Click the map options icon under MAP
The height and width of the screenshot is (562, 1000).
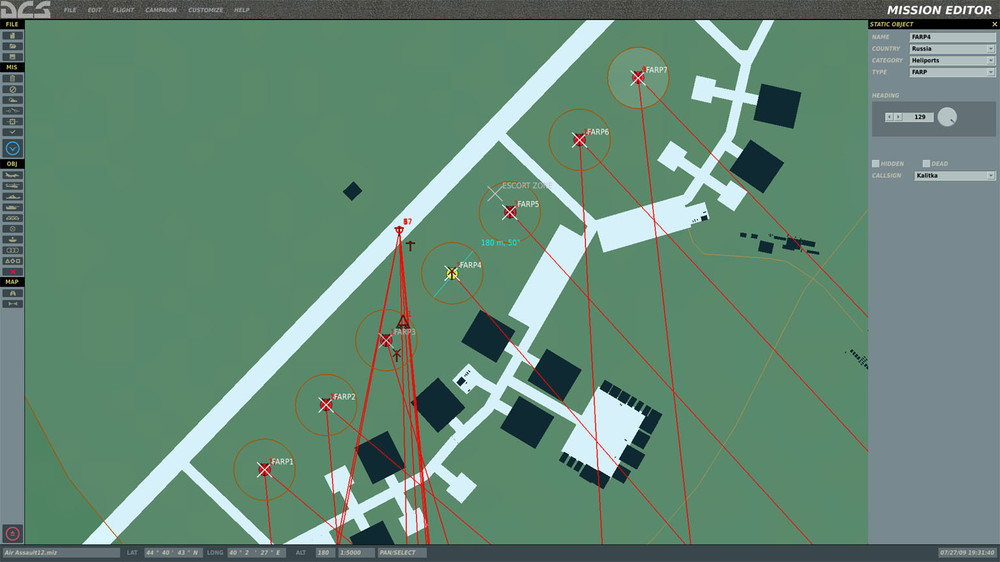[12, 293]
